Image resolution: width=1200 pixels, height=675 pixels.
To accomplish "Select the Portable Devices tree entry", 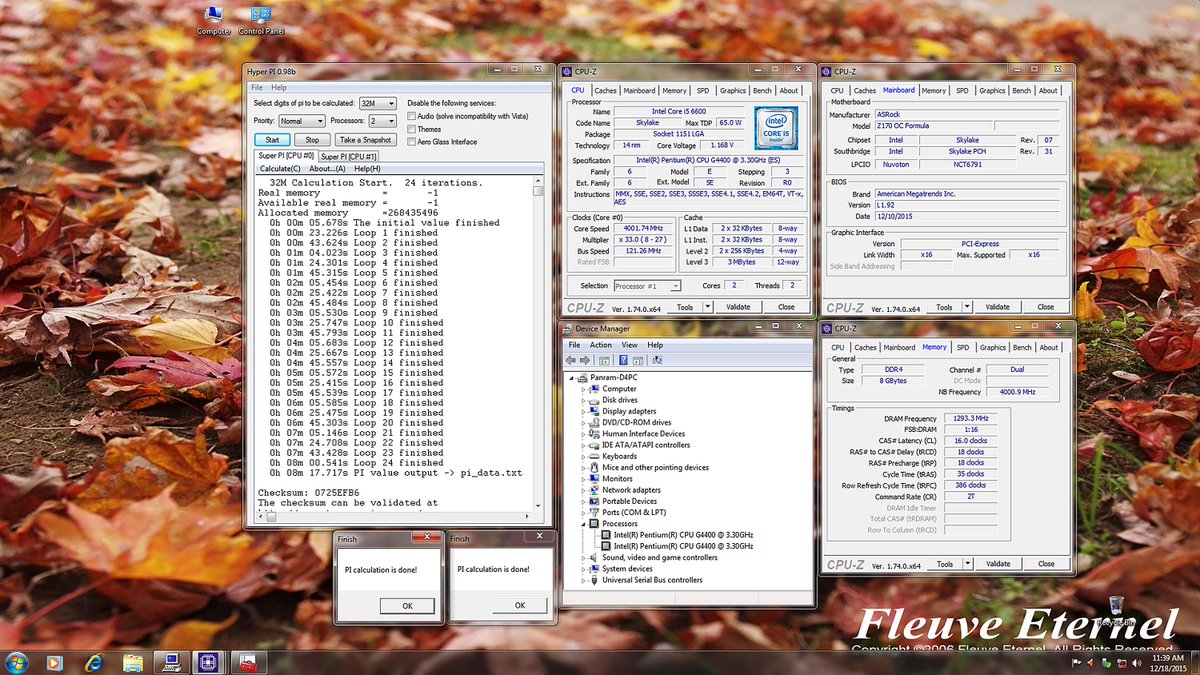I will 630,502.
